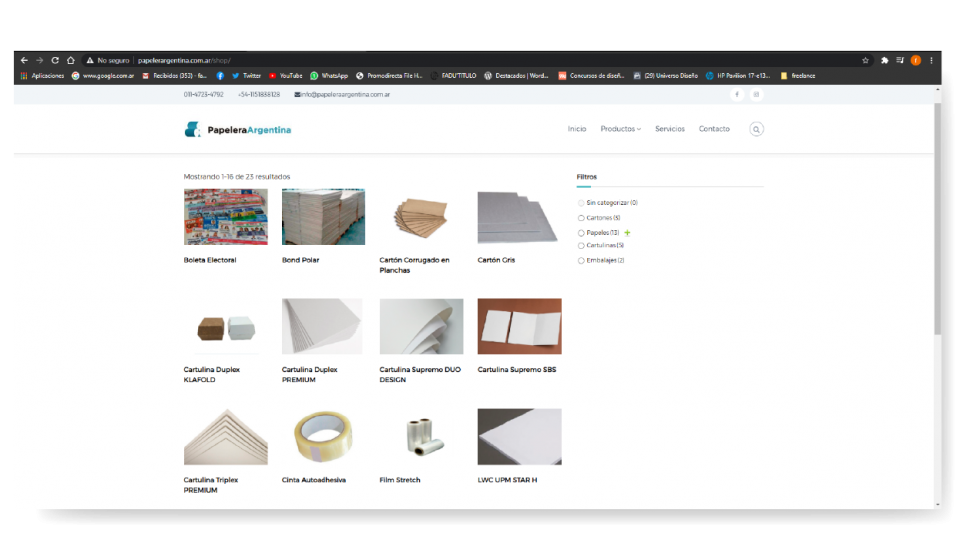
Task: Click the info@papeleraargentina.com.ar email link
Action: coord(345,94)
